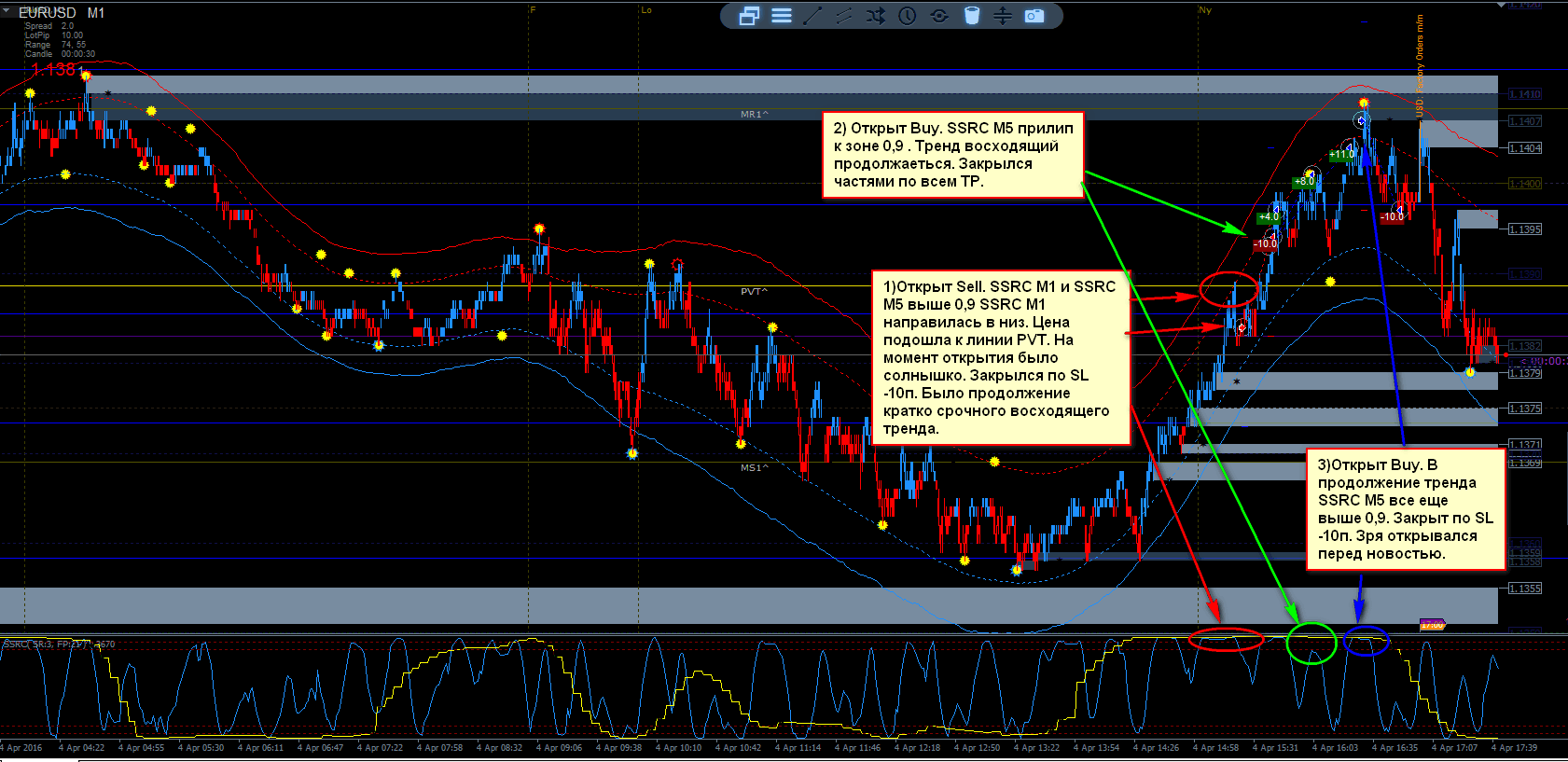
Task: Click the PVT^ pivot line label
Action: coord(755,292)
